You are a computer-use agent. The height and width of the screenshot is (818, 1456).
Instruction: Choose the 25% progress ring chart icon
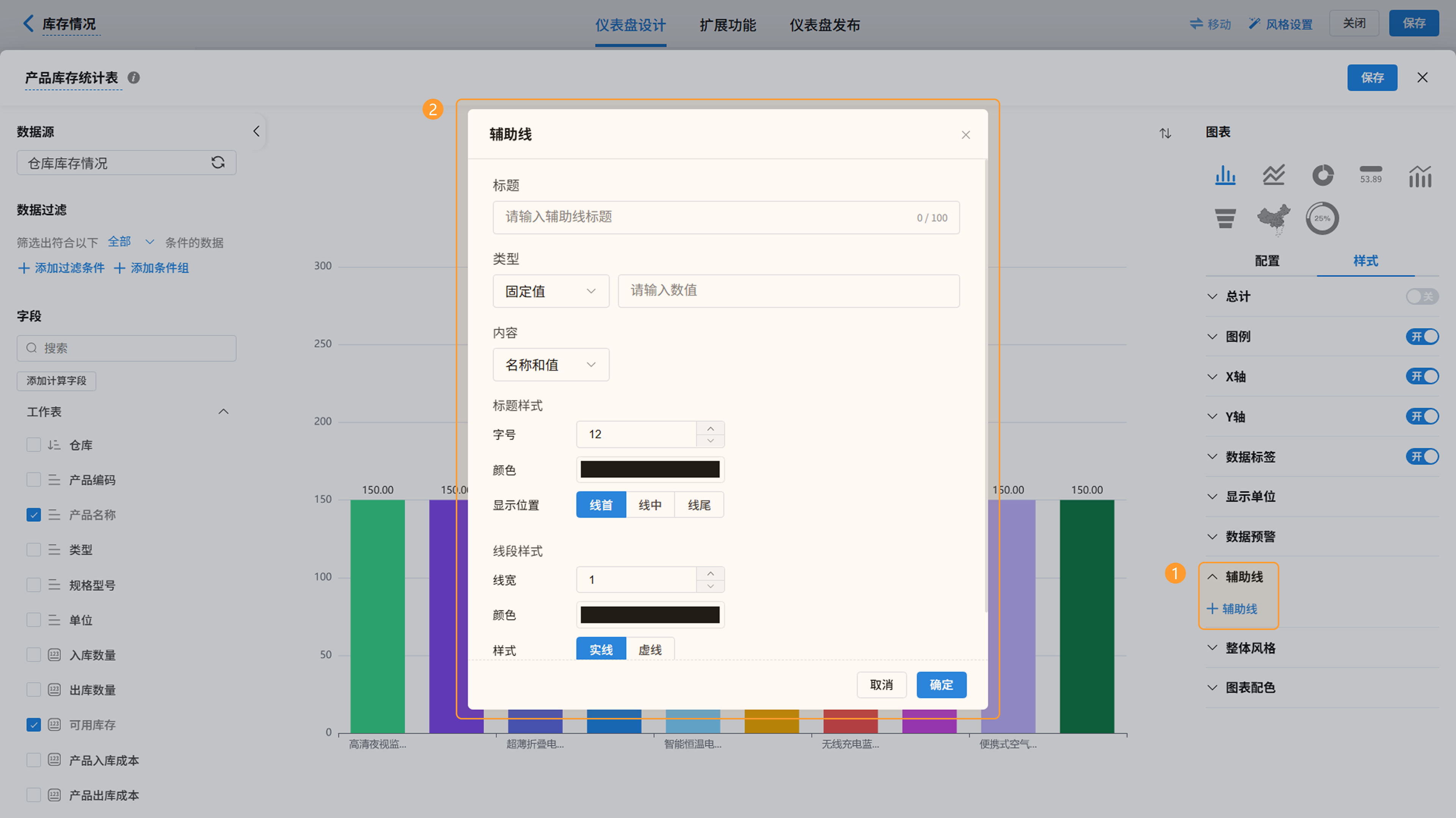(x=1322, y=218)
